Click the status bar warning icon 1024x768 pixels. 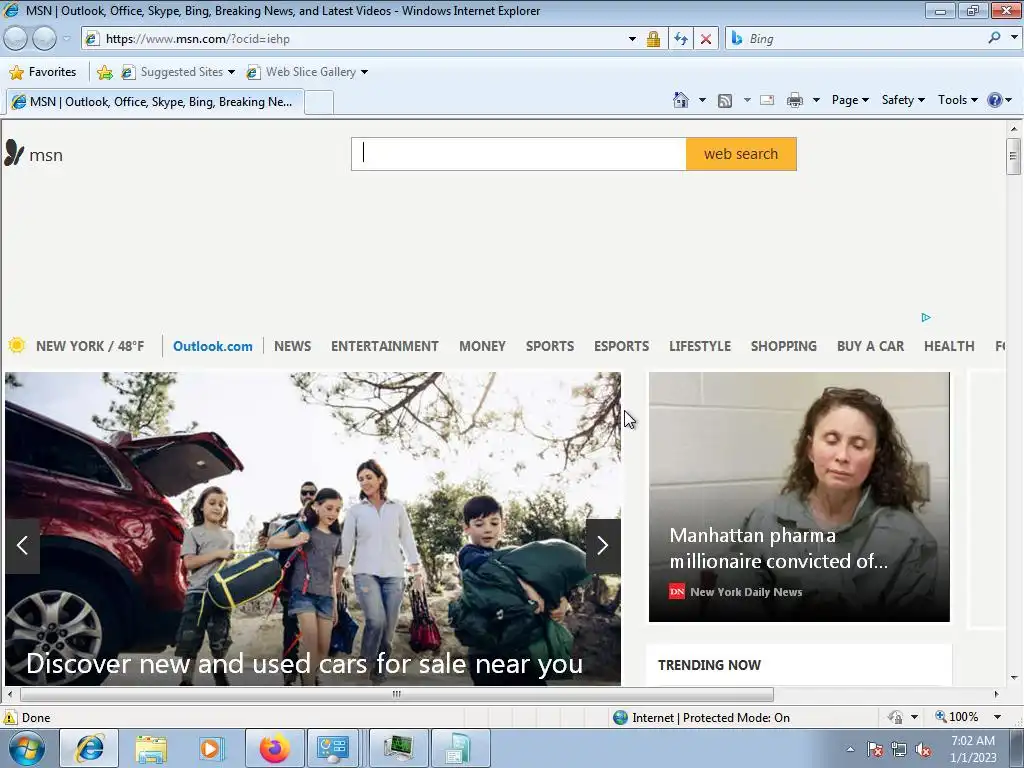(x=9, y=717)
